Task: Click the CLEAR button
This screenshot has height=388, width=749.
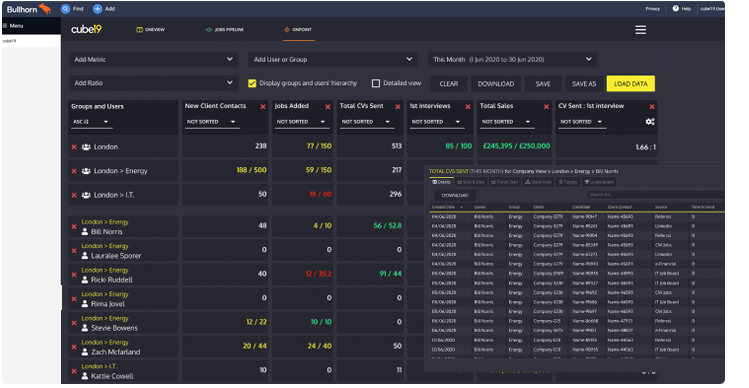Action: pos(449,84)
